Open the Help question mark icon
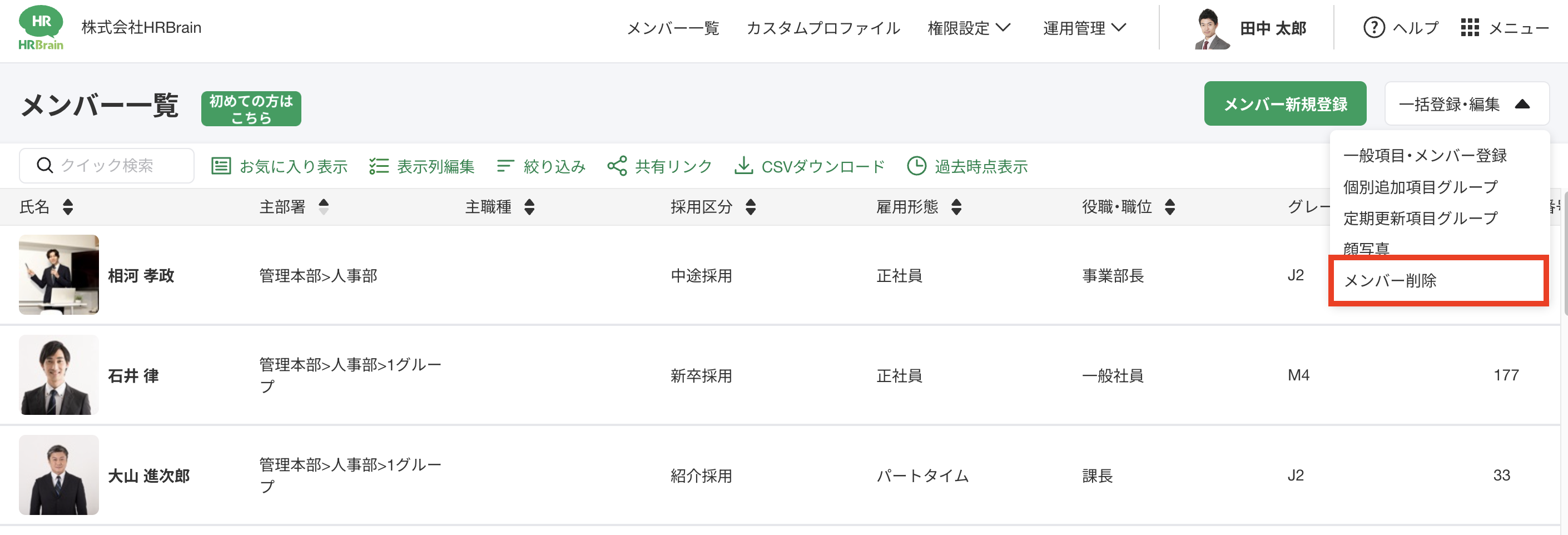Screen dimensions: 1568x535 coord(1373,28)
